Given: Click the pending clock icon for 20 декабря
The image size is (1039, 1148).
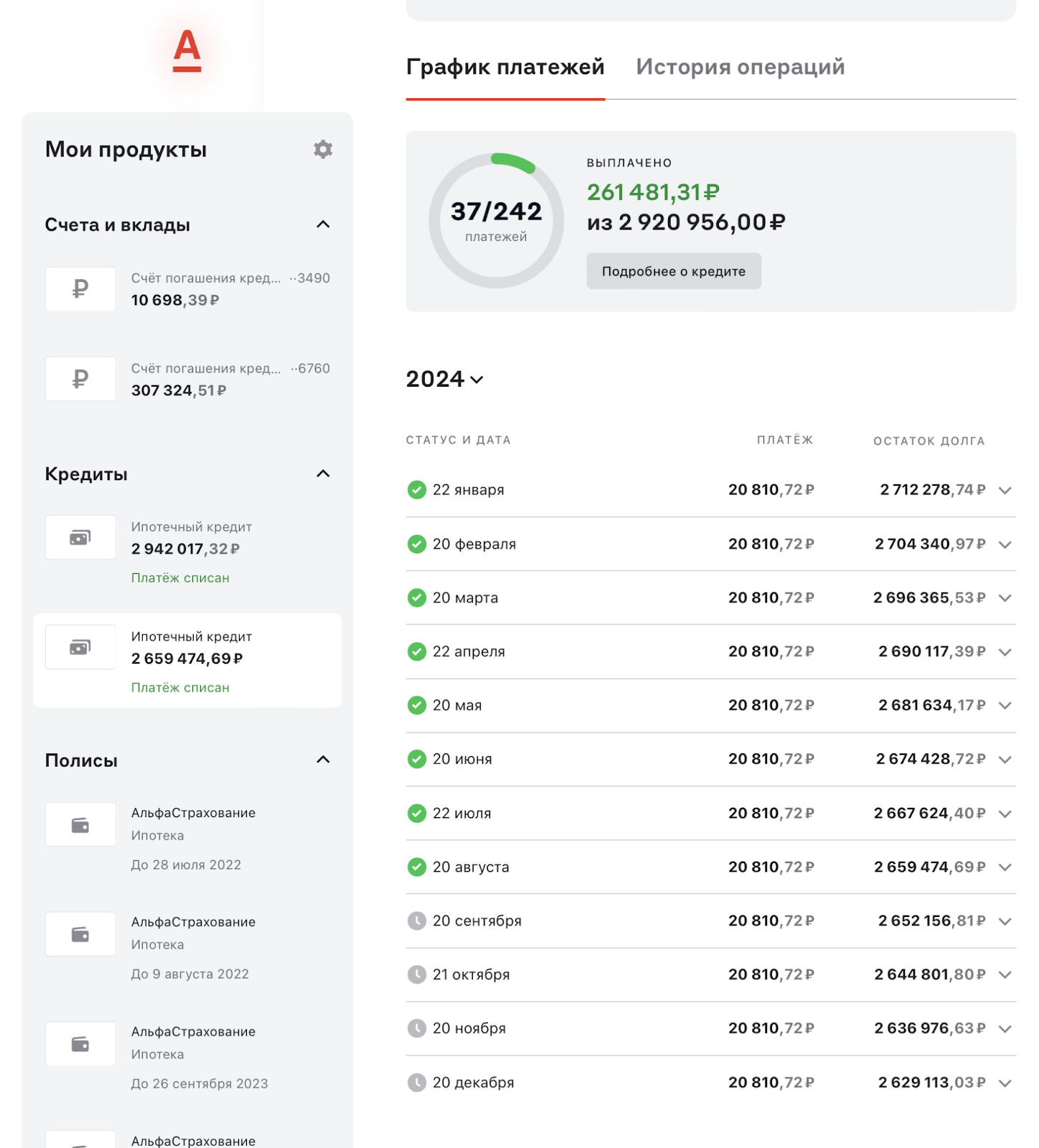Looking at the screenshot, I should pyautogui.click(x=417, y=1082).
